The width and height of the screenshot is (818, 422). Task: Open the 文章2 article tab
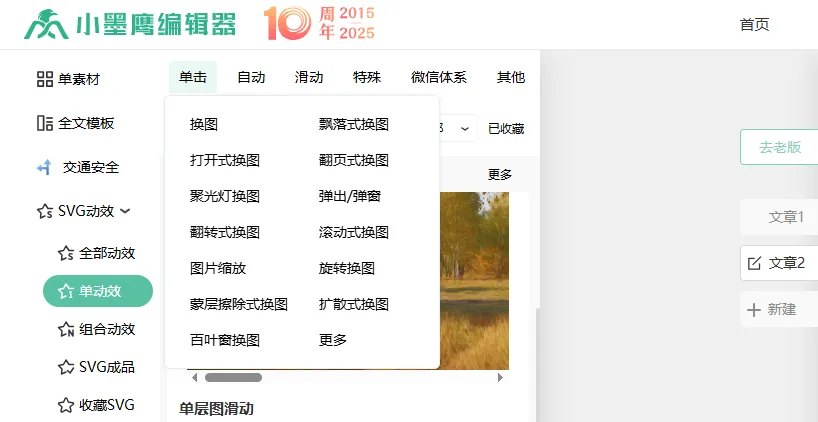click(779, 263)
